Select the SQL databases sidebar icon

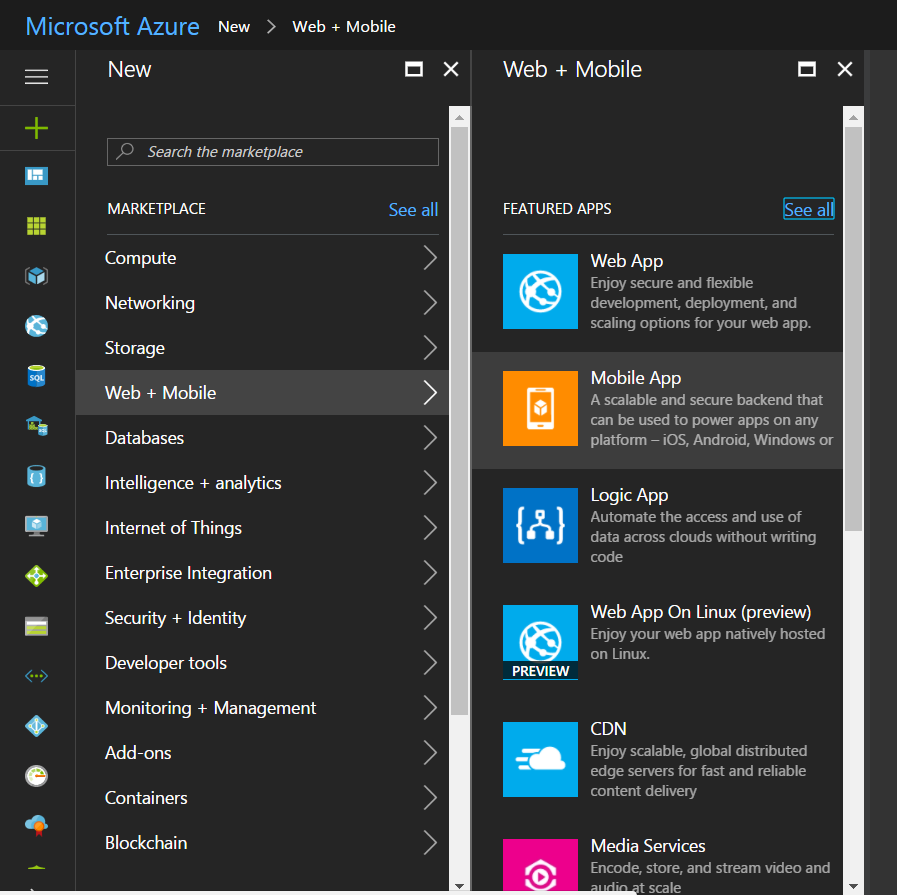point(36,376)
